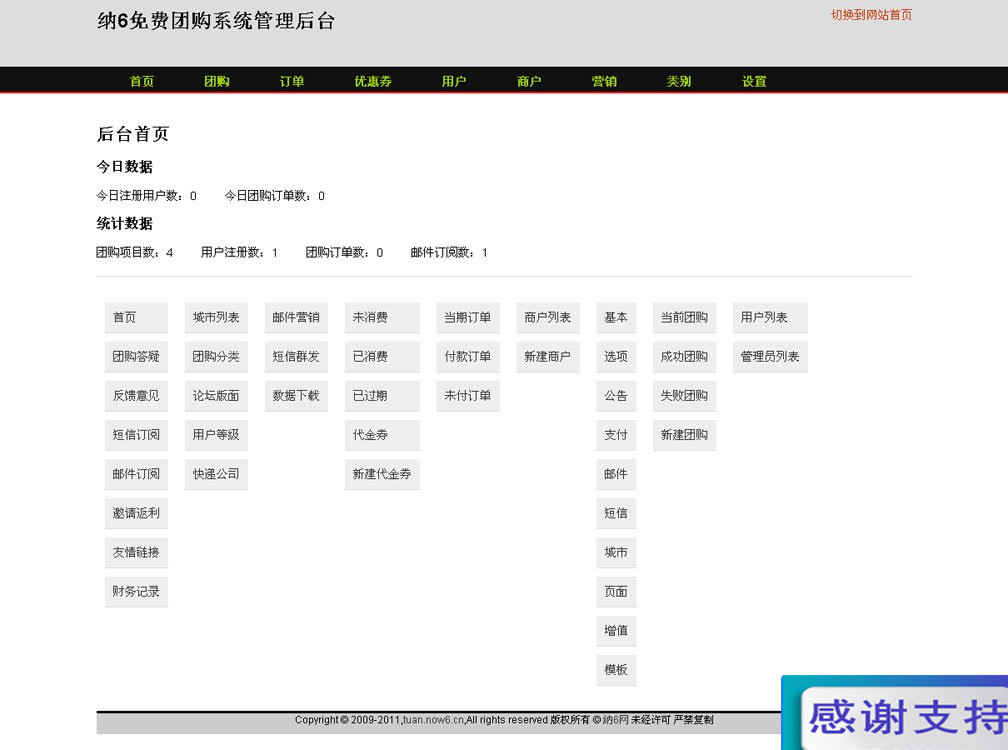
Task: Open the 友情链接 shortcut
Action: [136, 553]
